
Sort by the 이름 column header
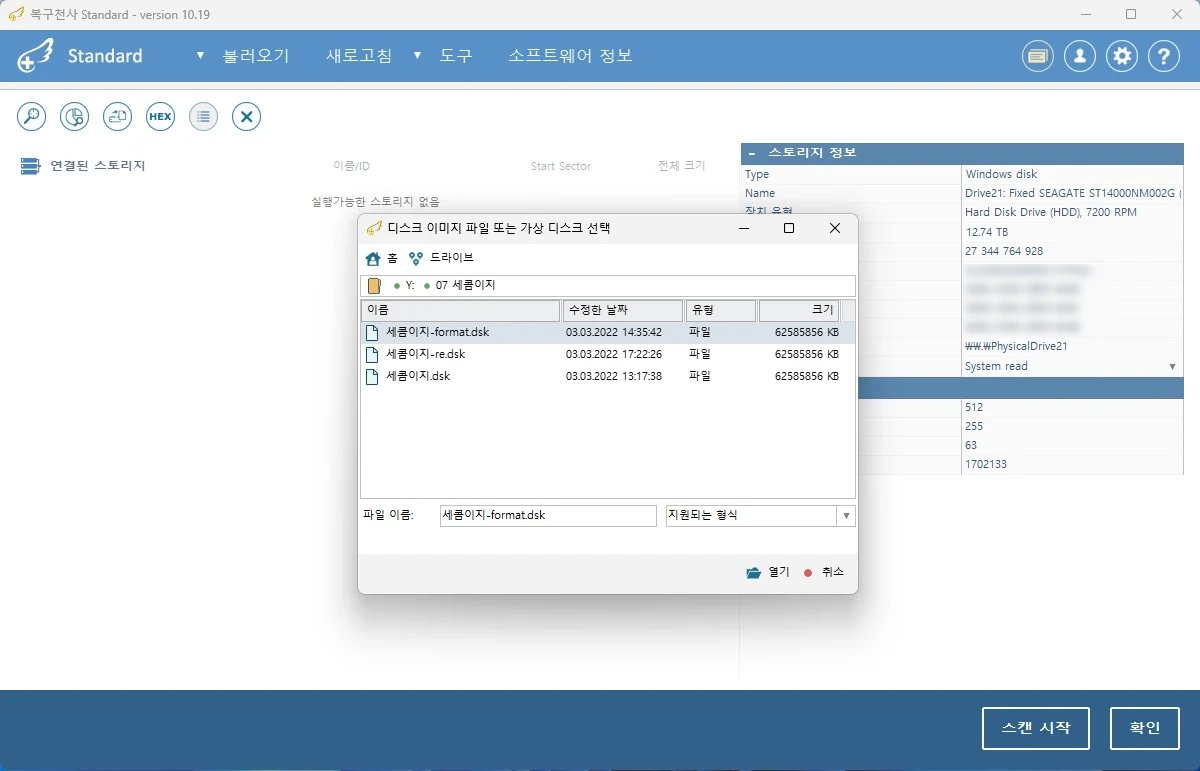(x=461, y=310)
